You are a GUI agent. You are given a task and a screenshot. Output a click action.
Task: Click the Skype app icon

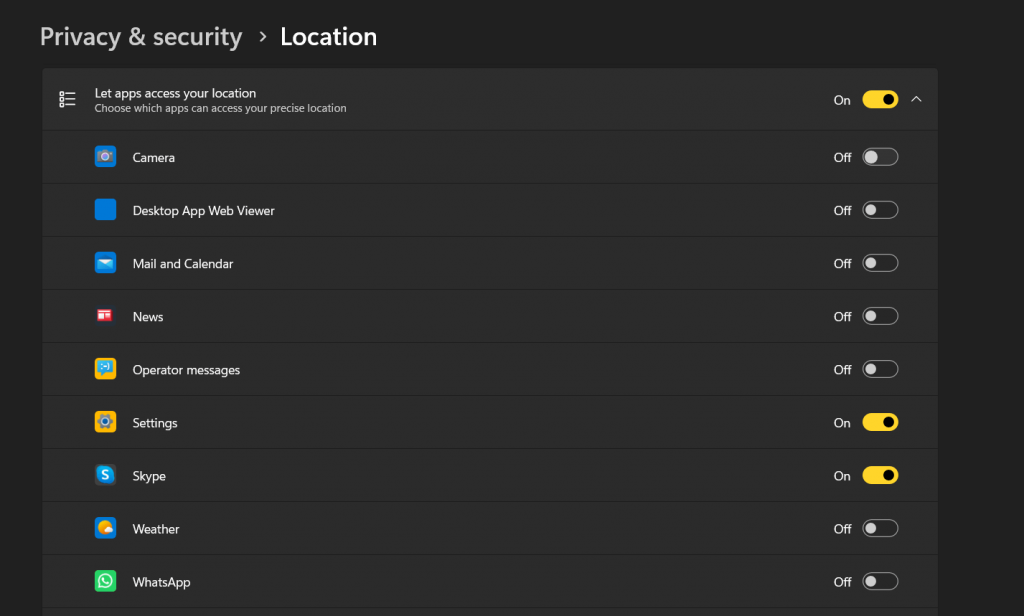pos(105,474)
